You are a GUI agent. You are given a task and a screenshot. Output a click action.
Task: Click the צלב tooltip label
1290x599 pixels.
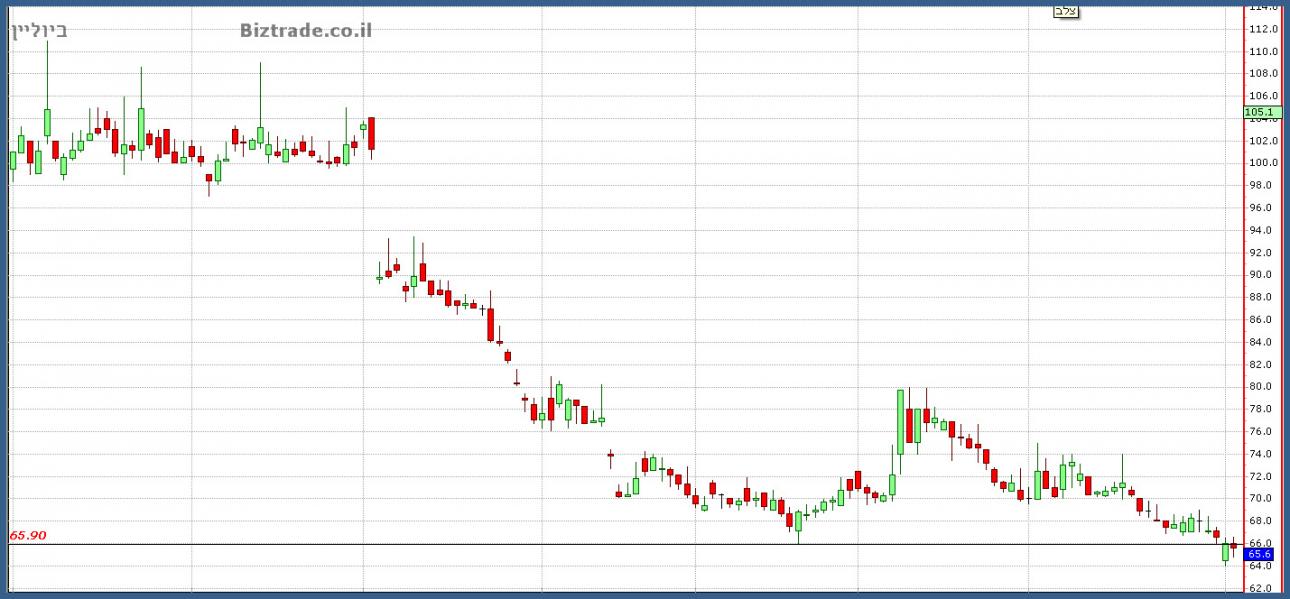pos(1067,11)
